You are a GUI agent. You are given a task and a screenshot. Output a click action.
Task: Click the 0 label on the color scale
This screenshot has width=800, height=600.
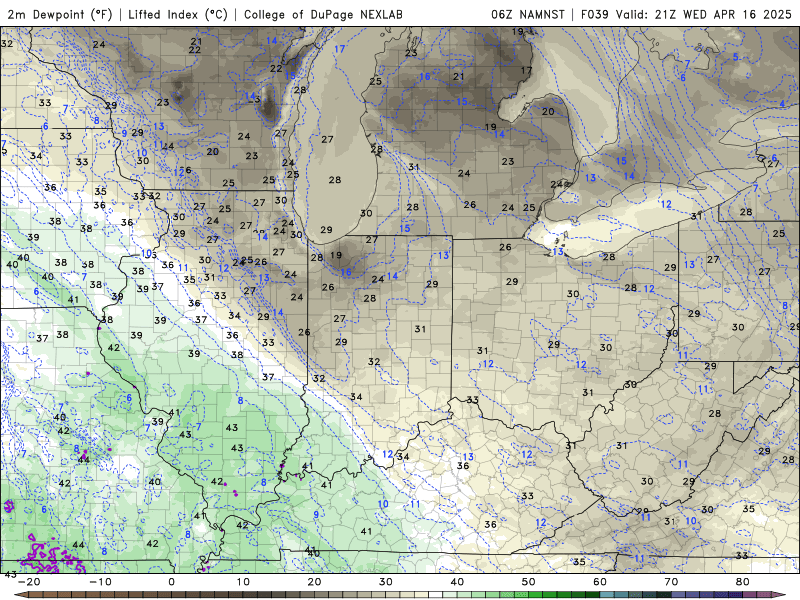171,582
